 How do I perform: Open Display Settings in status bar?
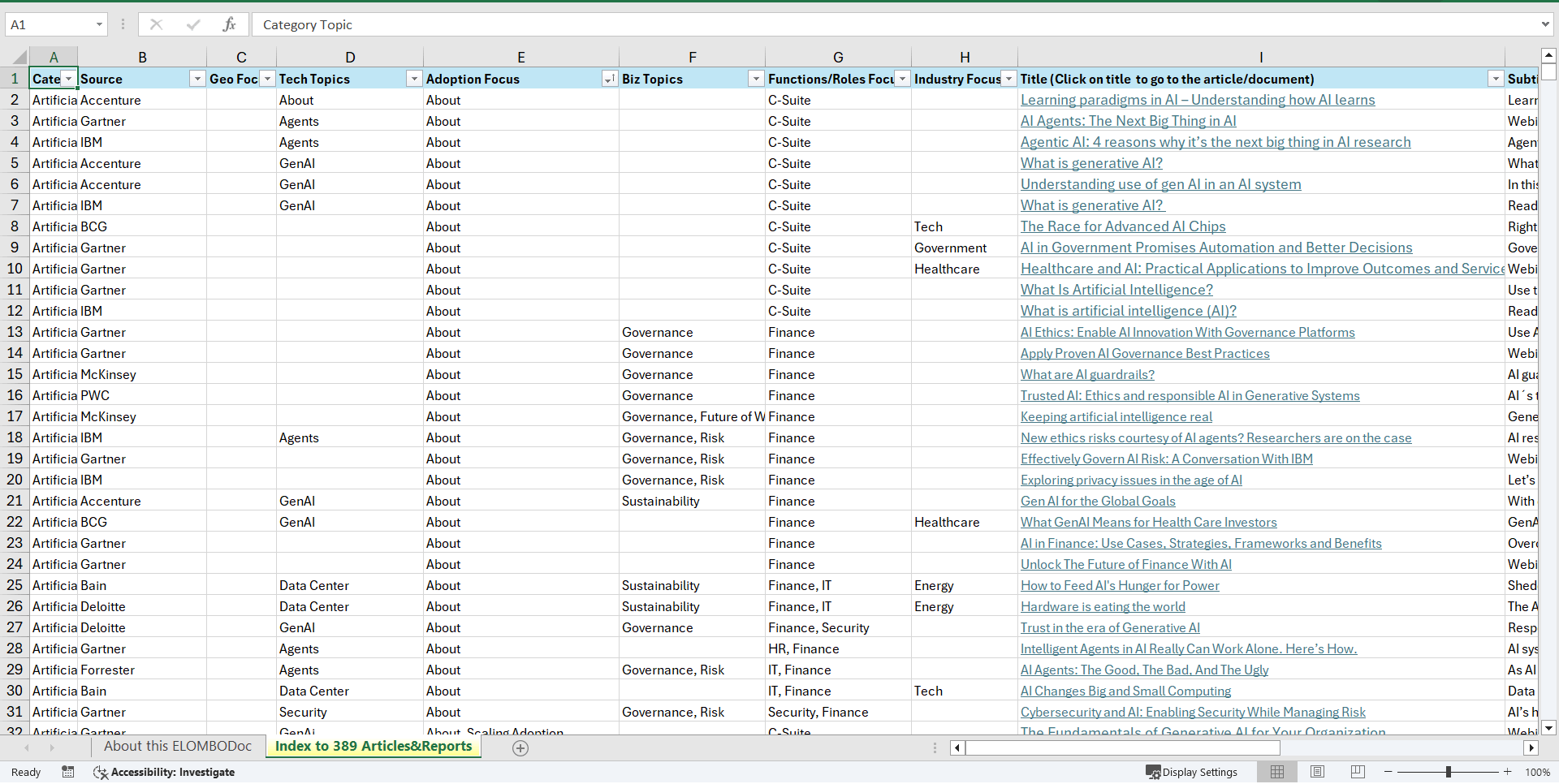click(1191, 772)
